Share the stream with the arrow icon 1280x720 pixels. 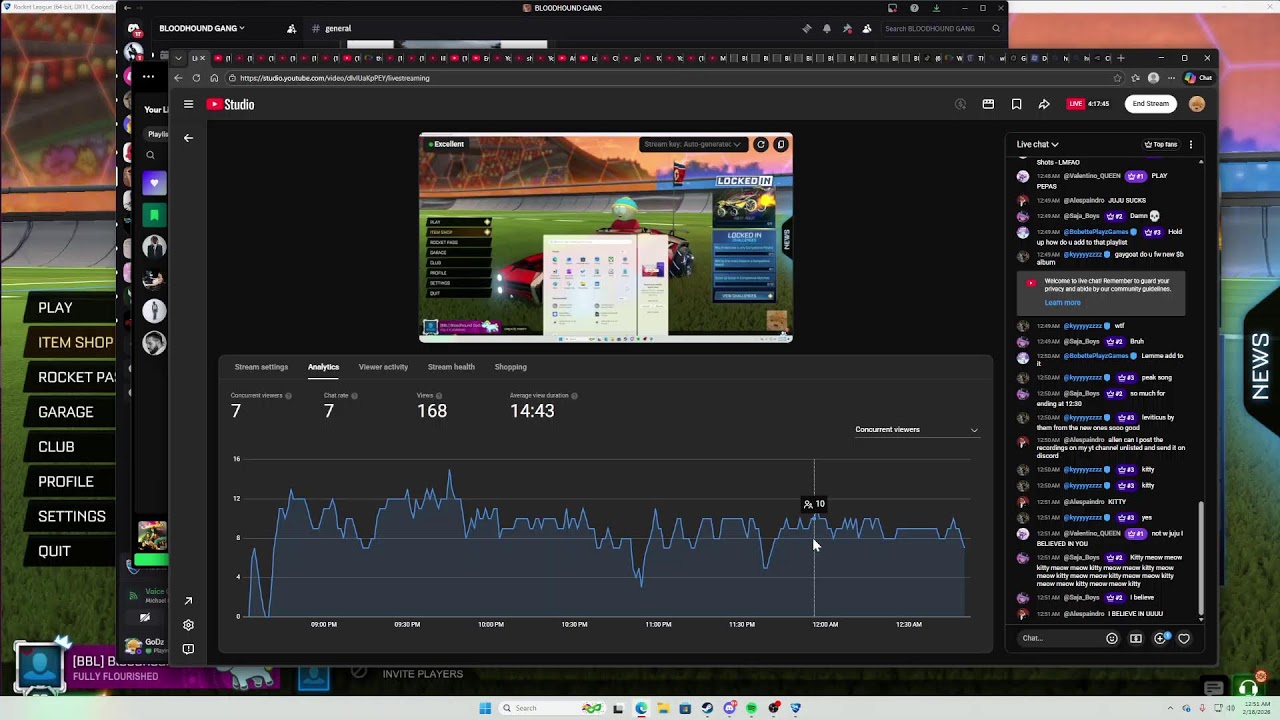[1044, 104]
